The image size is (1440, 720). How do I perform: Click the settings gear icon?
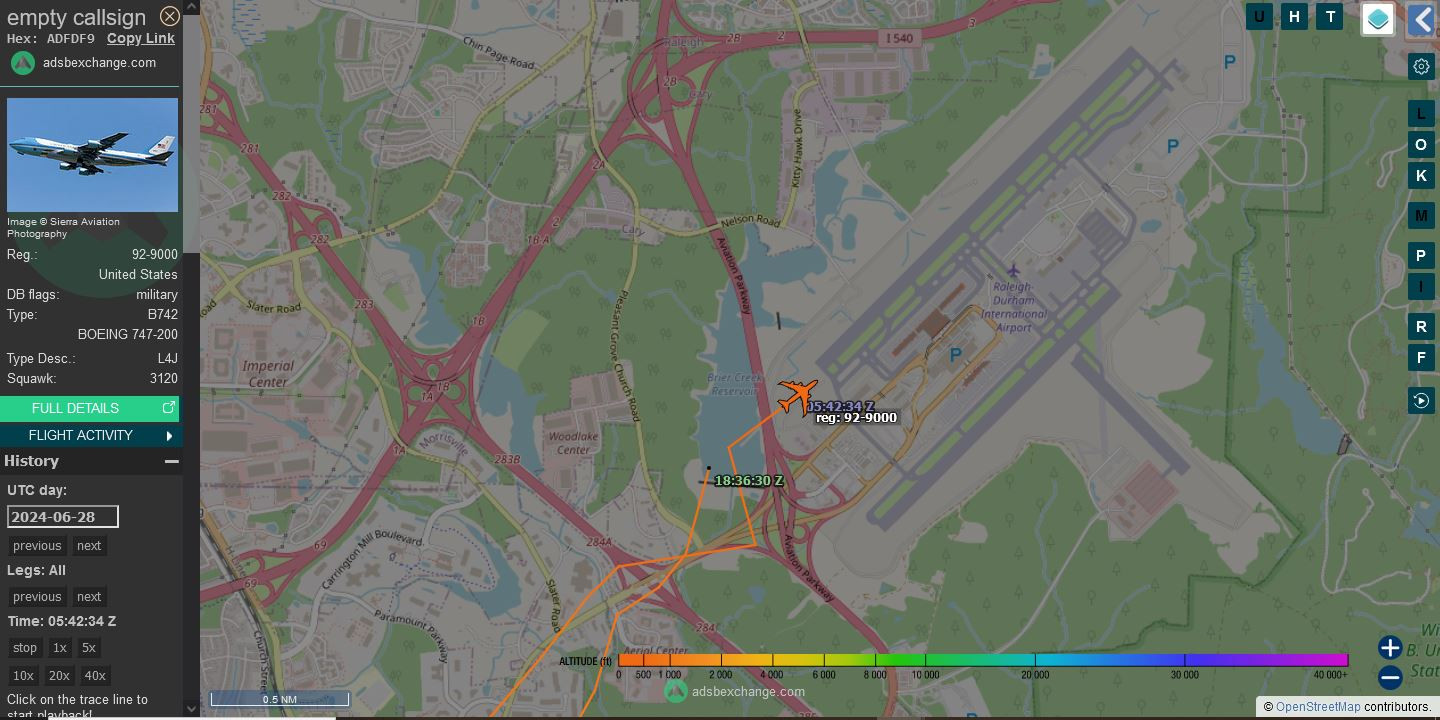tap(1421, 67)
